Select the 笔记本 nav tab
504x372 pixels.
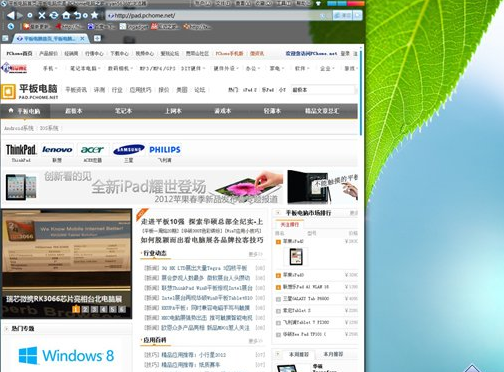tap(123, 111)
